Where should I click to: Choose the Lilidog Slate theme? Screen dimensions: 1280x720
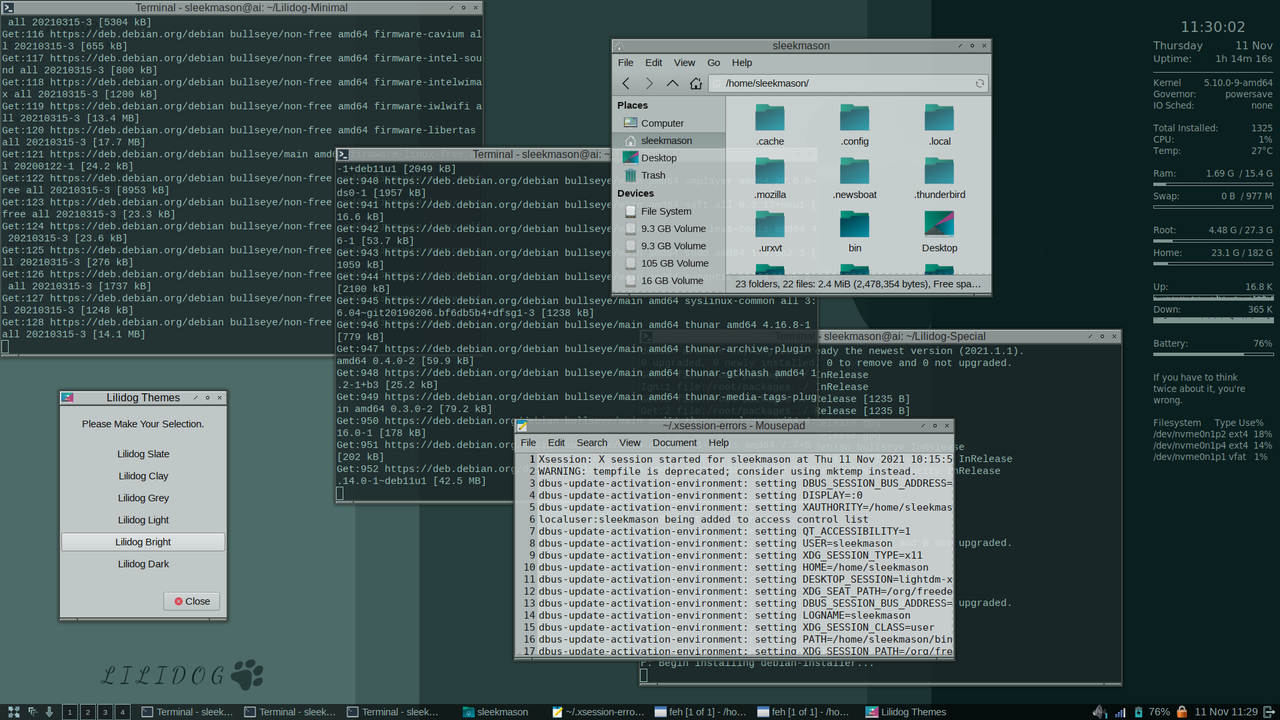point(143,454)
